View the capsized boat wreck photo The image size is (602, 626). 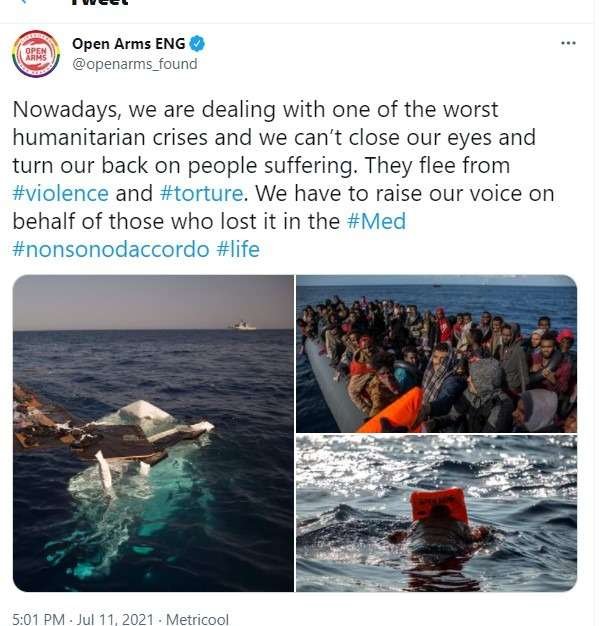coord(153,433)
